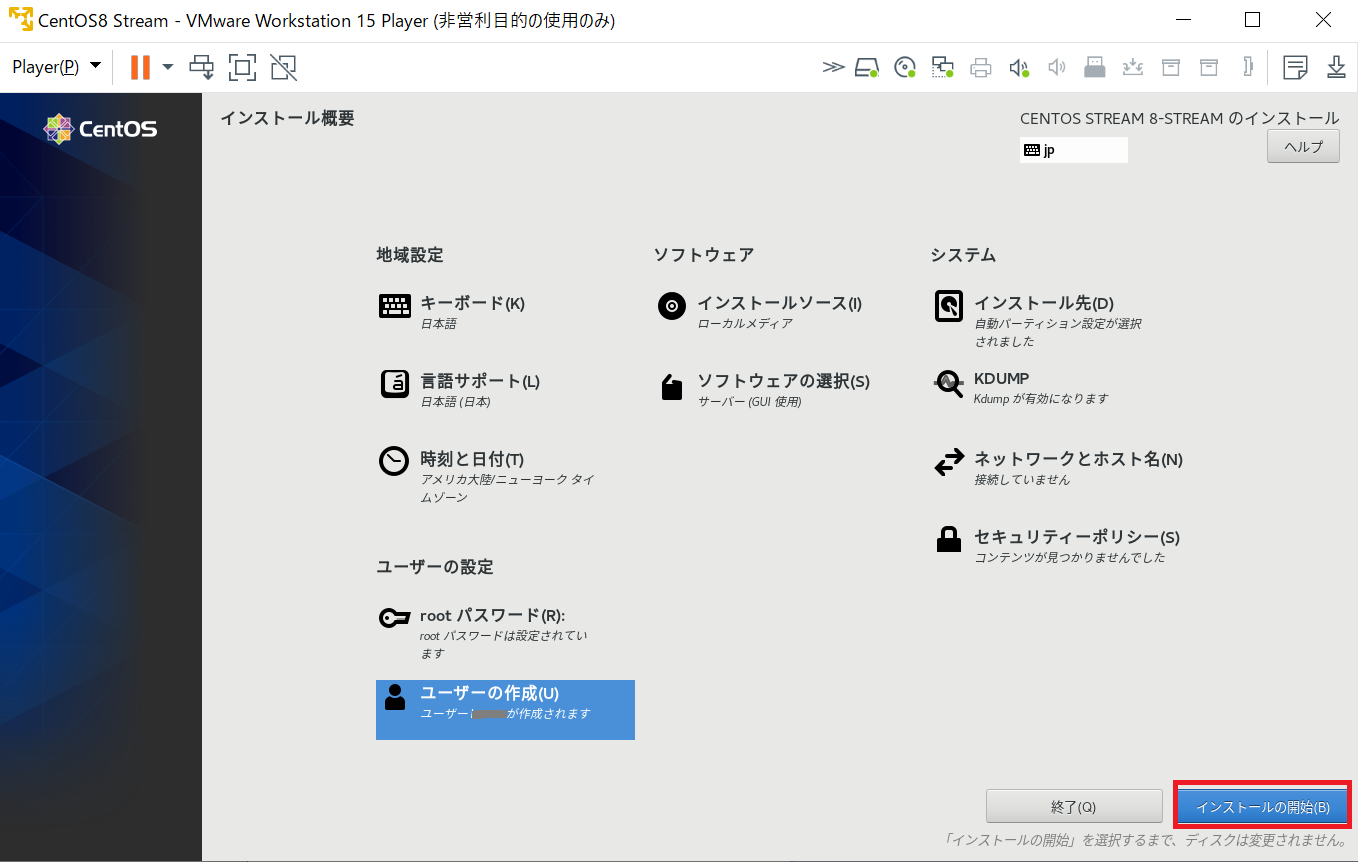Minimize the VMware Player window
1358x862 pixels.
click(1183, 20)
